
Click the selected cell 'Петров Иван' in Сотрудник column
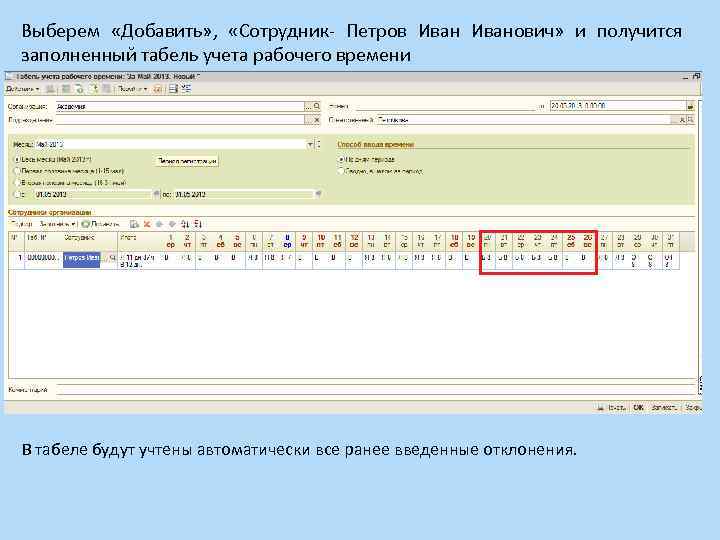pyautogui.click(x=81, y=259)
